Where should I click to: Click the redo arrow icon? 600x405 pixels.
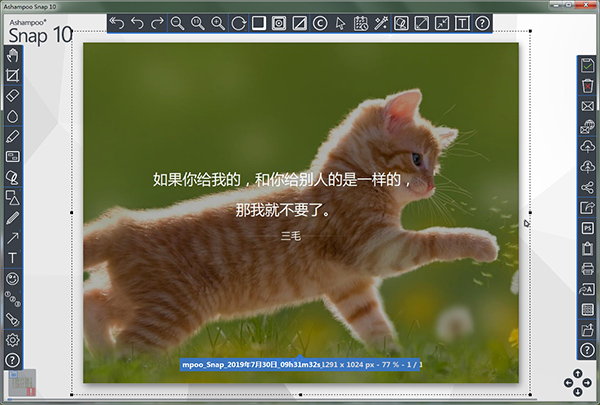pyautogui.click(x=157, y=23)
